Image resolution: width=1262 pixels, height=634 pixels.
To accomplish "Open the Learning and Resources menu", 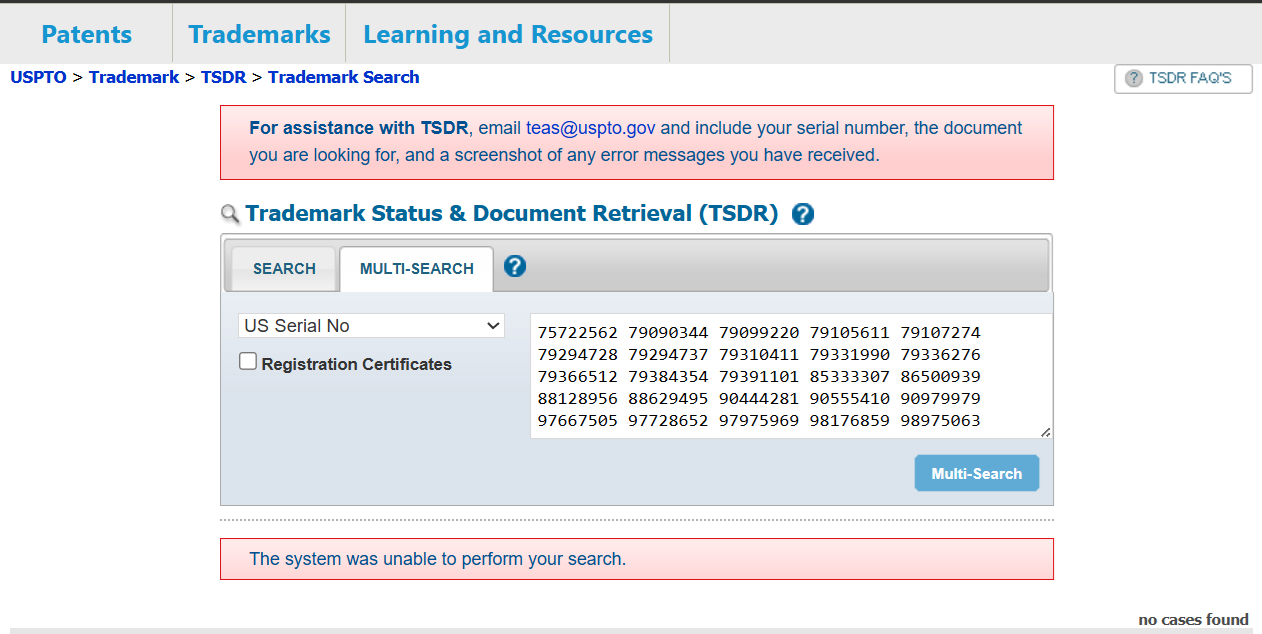I will click(507, 34).
